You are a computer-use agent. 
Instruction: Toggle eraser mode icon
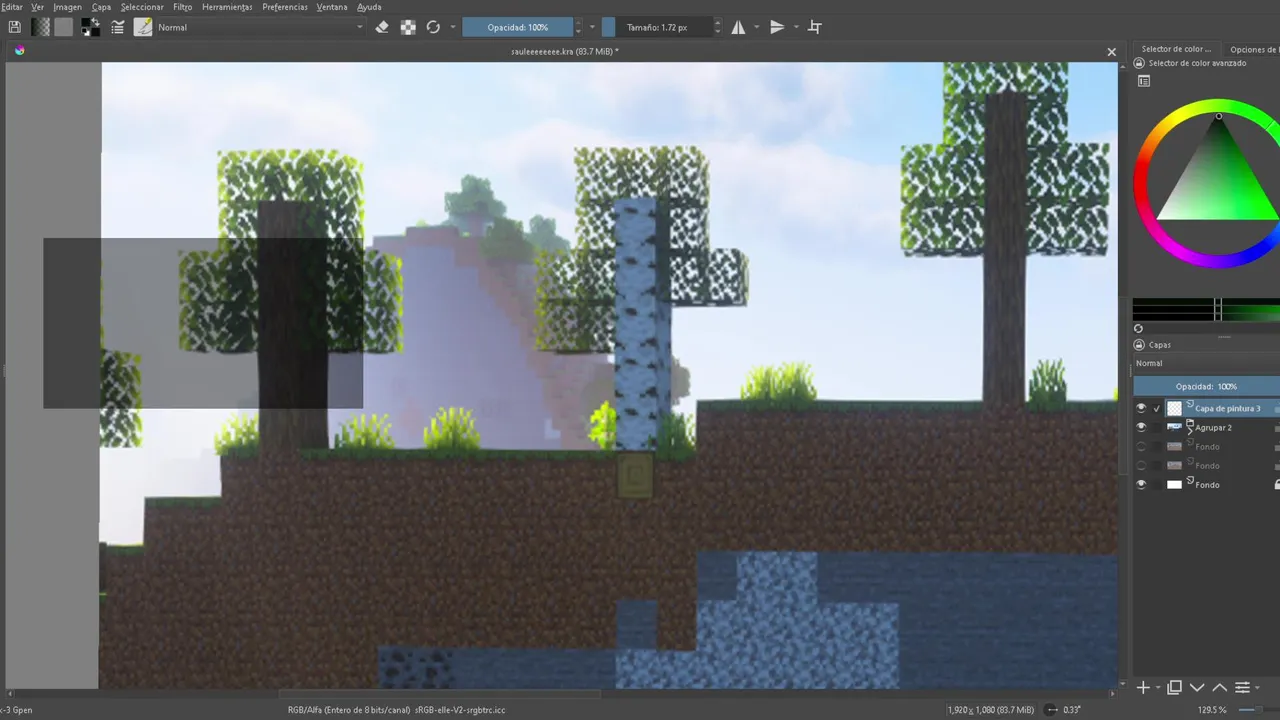[381, 28]
